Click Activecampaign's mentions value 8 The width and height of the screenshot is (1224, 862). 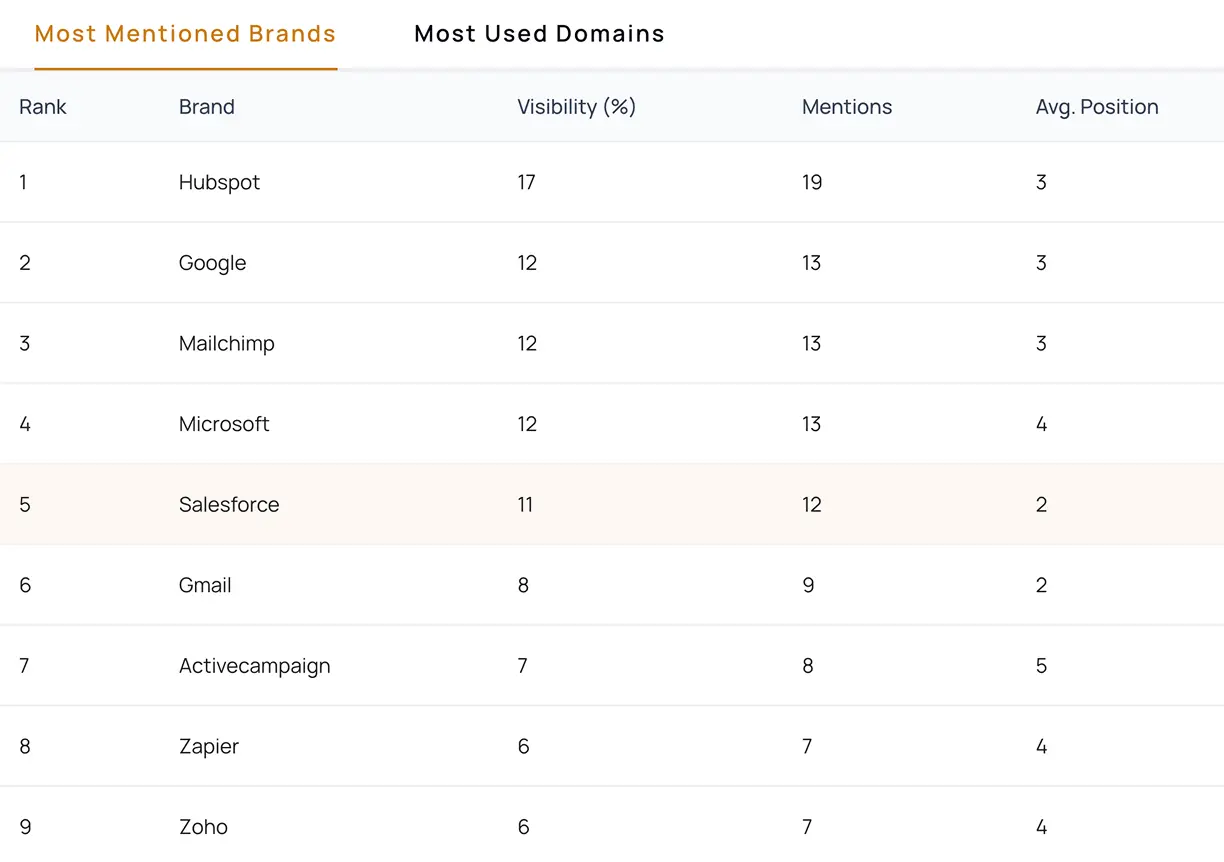[808, 666]
